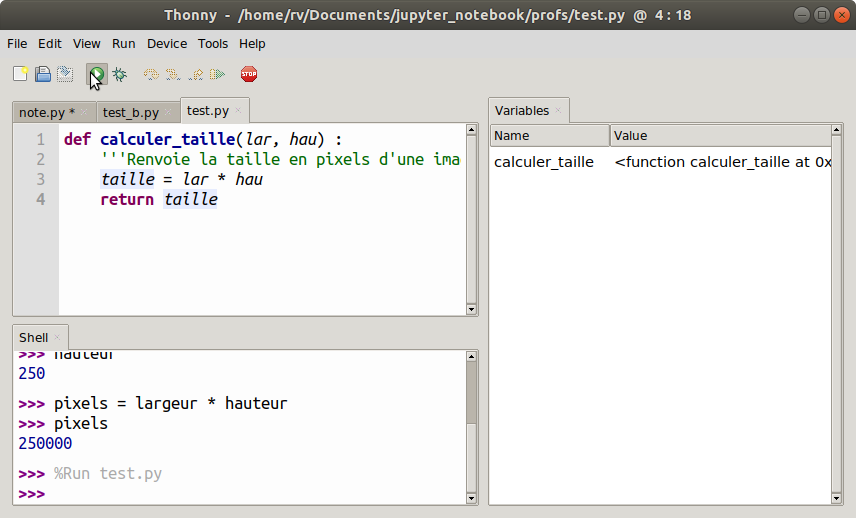
Task: Stop the backend with red STOP icon
Action: coord(249,74)
